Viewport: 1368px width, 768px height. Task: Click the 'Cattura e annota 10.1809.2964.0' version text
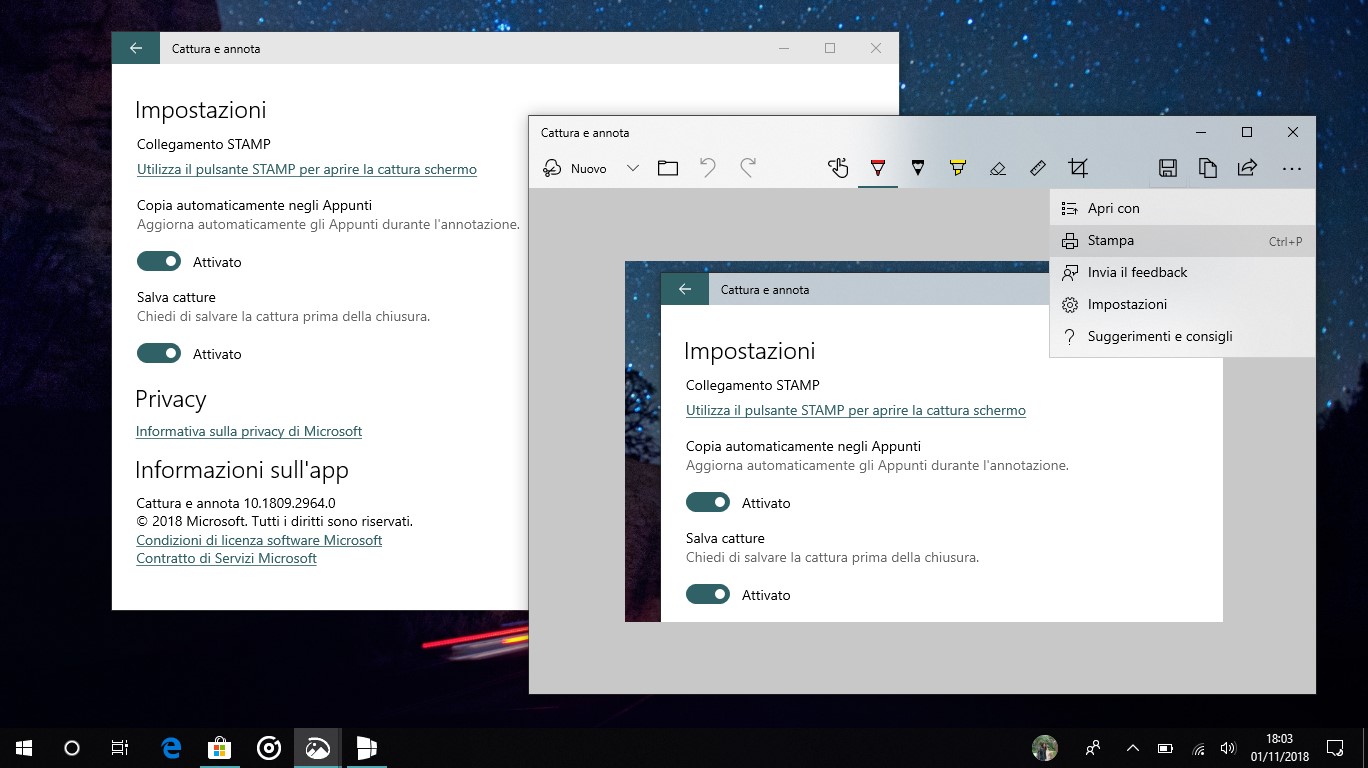click(x=236, y=503)
